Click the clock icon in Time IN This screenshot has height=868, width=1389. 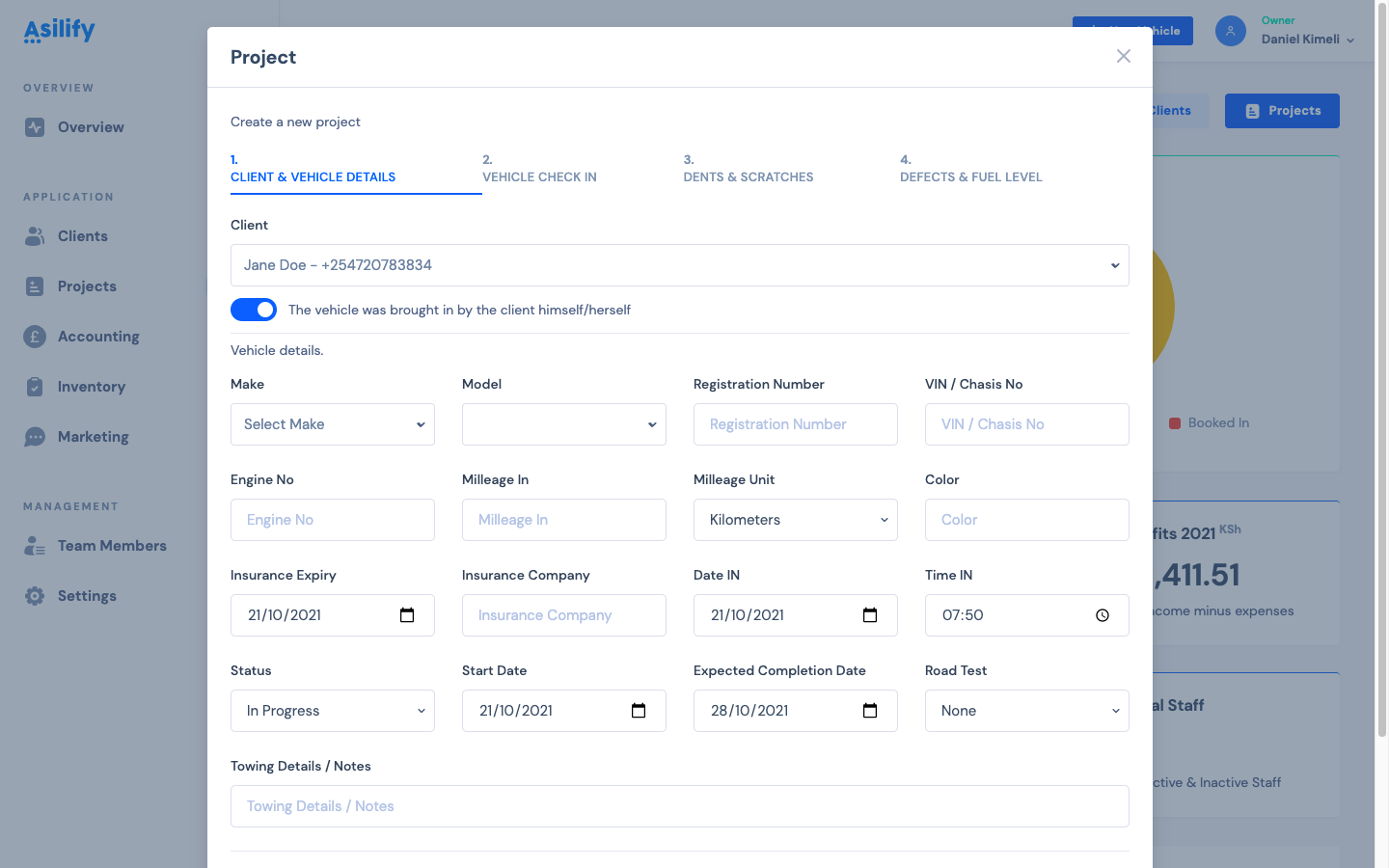pos(1103,615)
